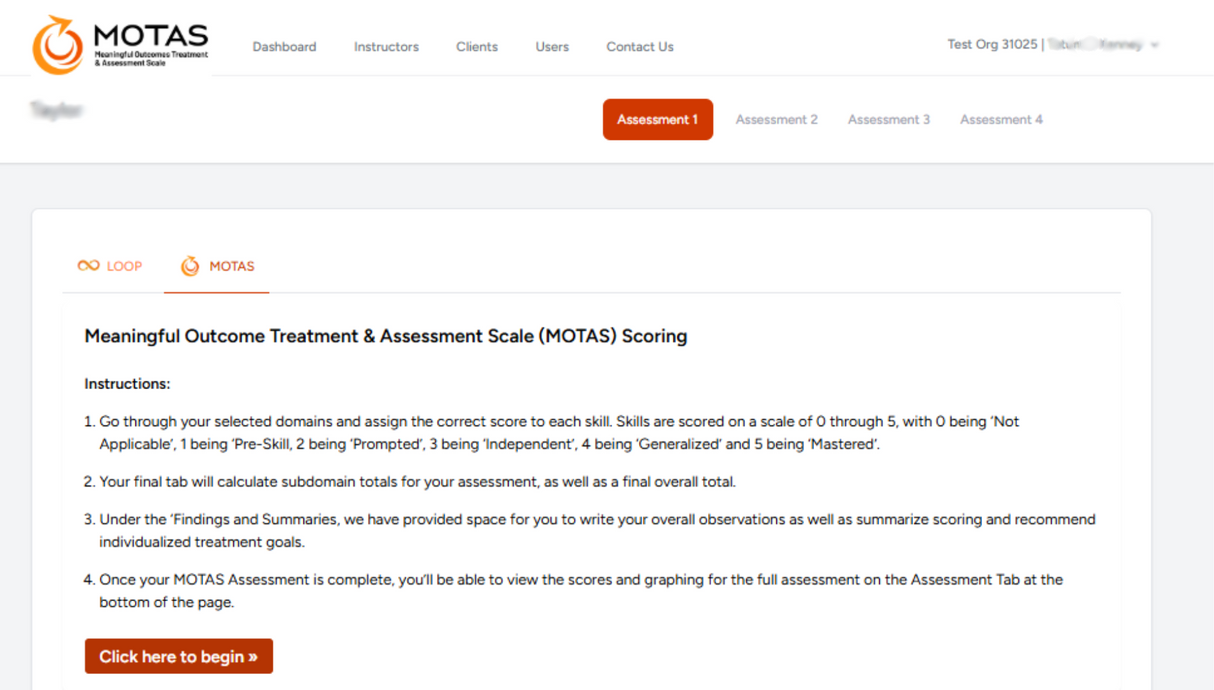Navigate to the Clients section
The width and height of the screenshot is (1214, 690).
pyautogui.click(x=477, y=47)
